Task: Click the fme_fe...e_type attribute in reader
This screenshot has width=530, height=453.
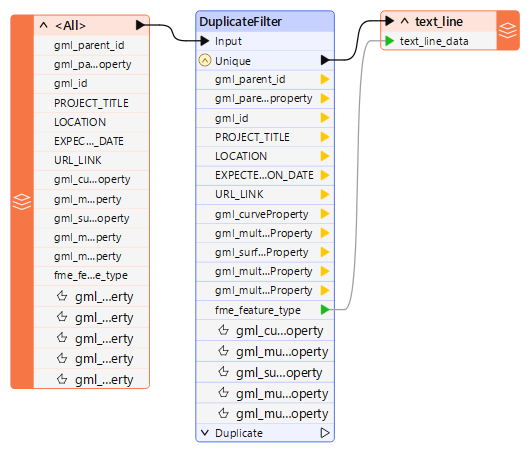Action: tap(91, 275)
